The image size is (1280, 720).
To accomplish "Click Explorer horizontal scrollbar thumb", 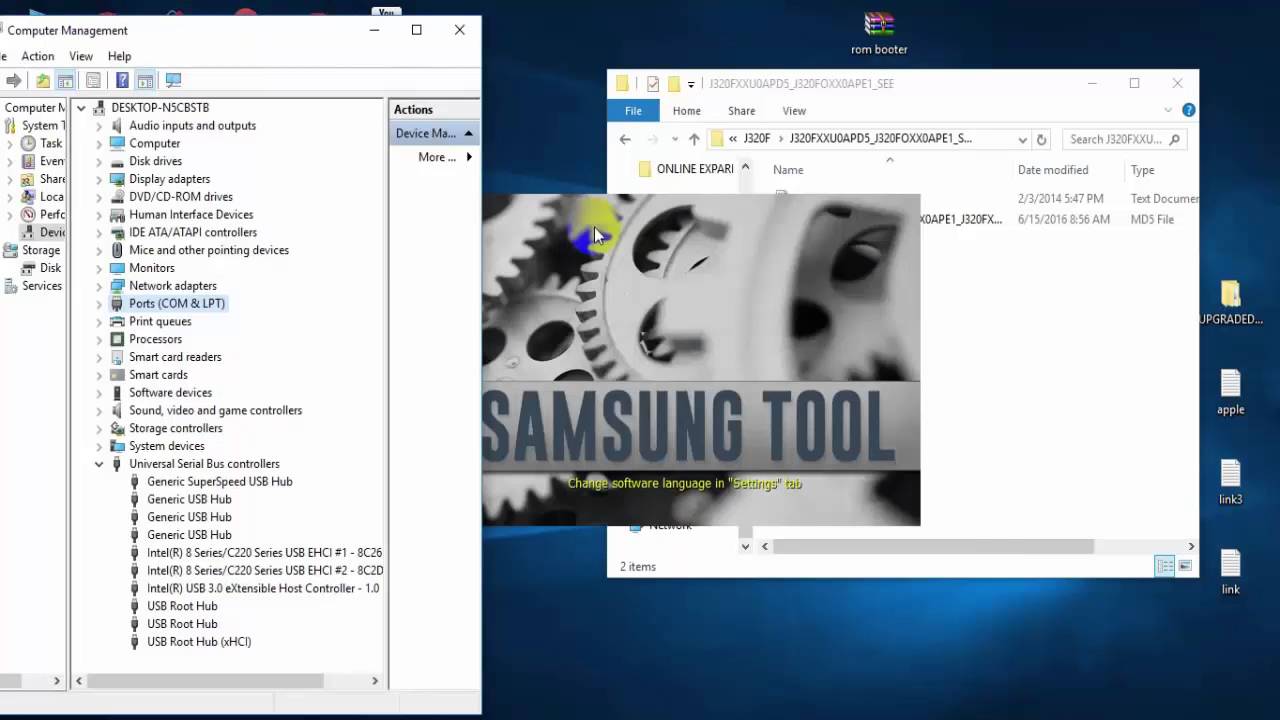I will [x=933, y=546].
